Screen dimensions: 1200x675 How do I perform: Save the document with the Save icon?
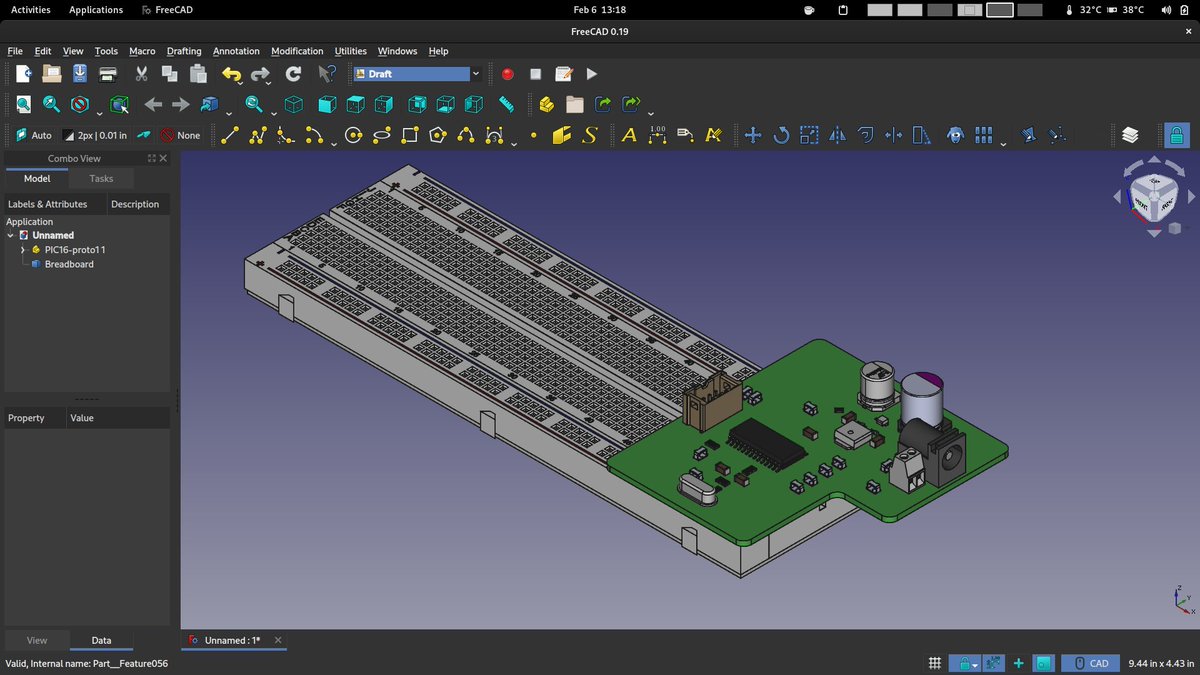[80, 73]
